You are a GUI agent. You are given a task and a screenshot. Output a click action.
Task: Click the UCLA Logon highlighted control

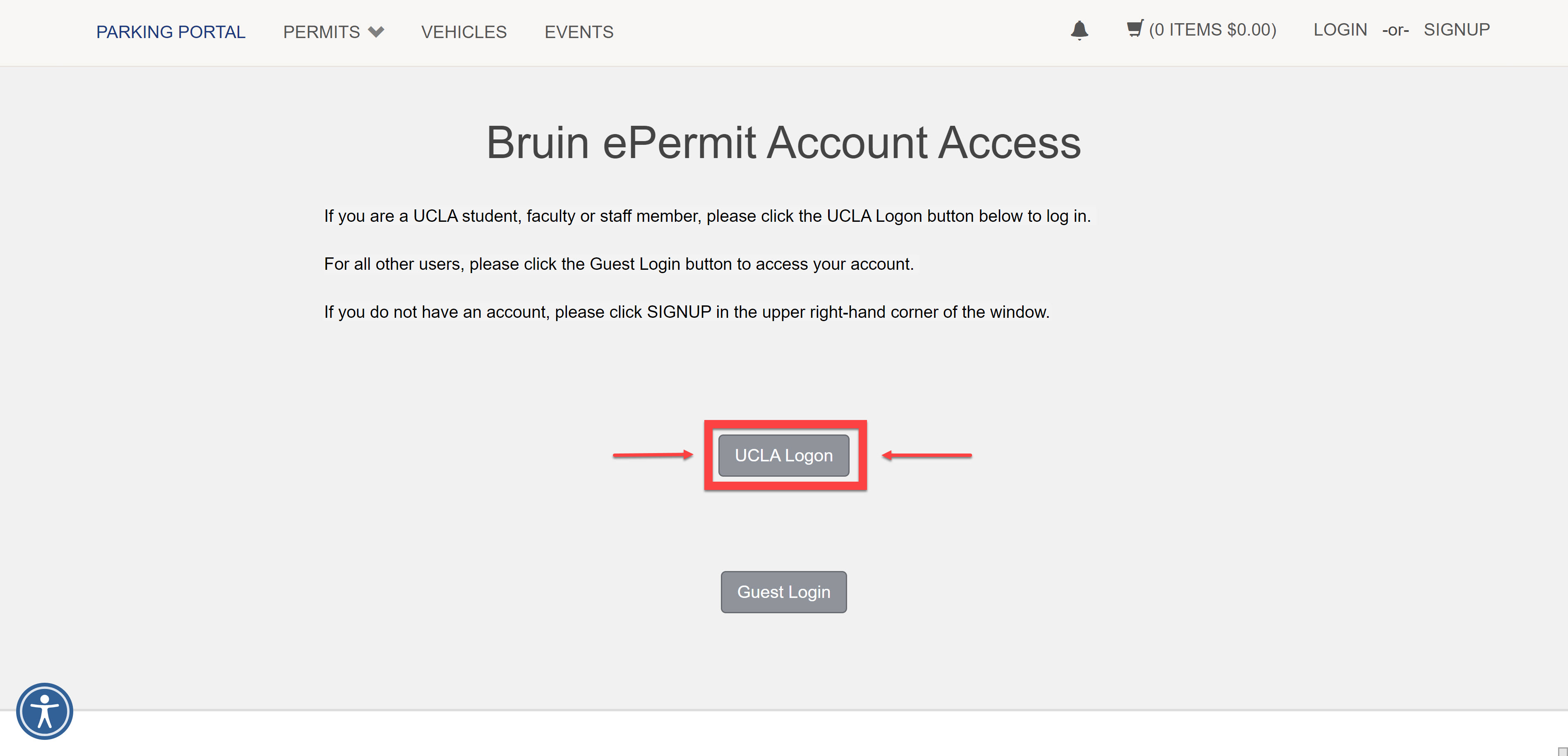[783, 455]
